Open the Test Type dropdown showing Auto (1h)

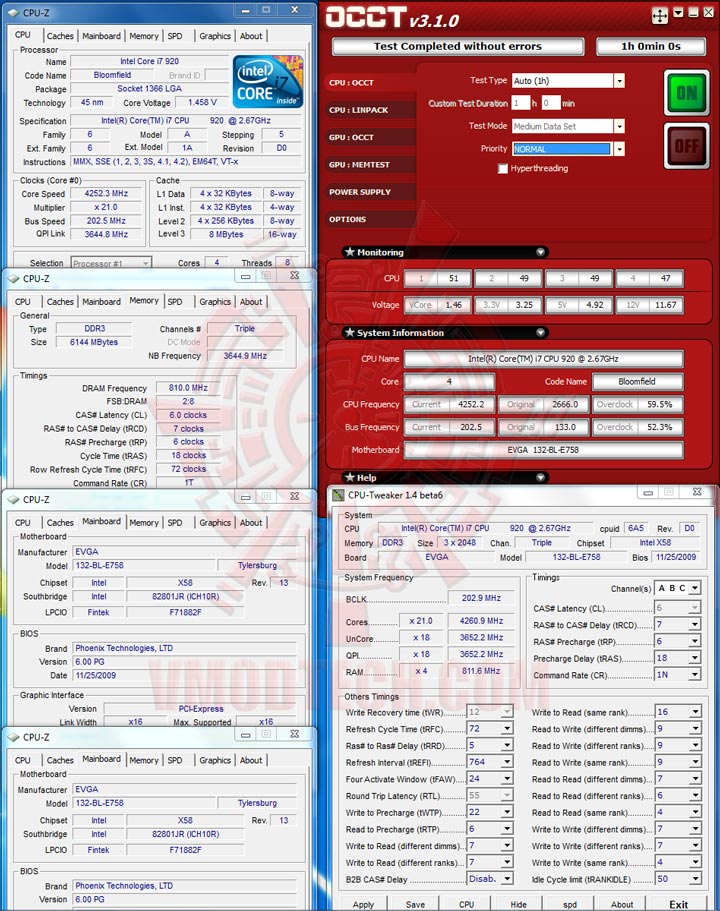click(x=619, y=81)
